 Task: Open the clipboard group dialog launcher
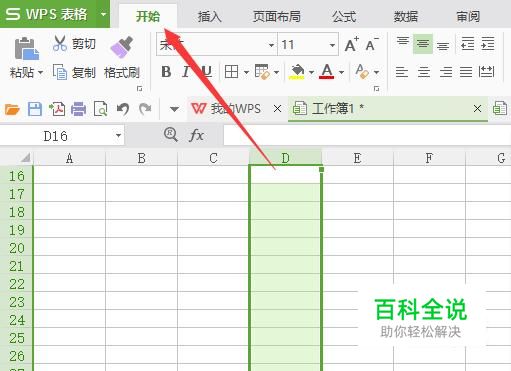tap(140, 89)
